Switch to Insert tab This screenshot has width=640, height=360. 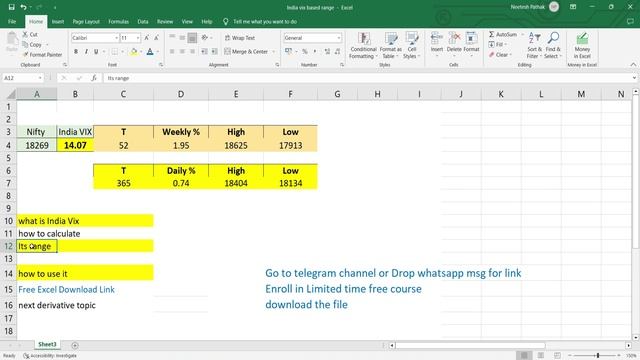[x=58, y=22]
